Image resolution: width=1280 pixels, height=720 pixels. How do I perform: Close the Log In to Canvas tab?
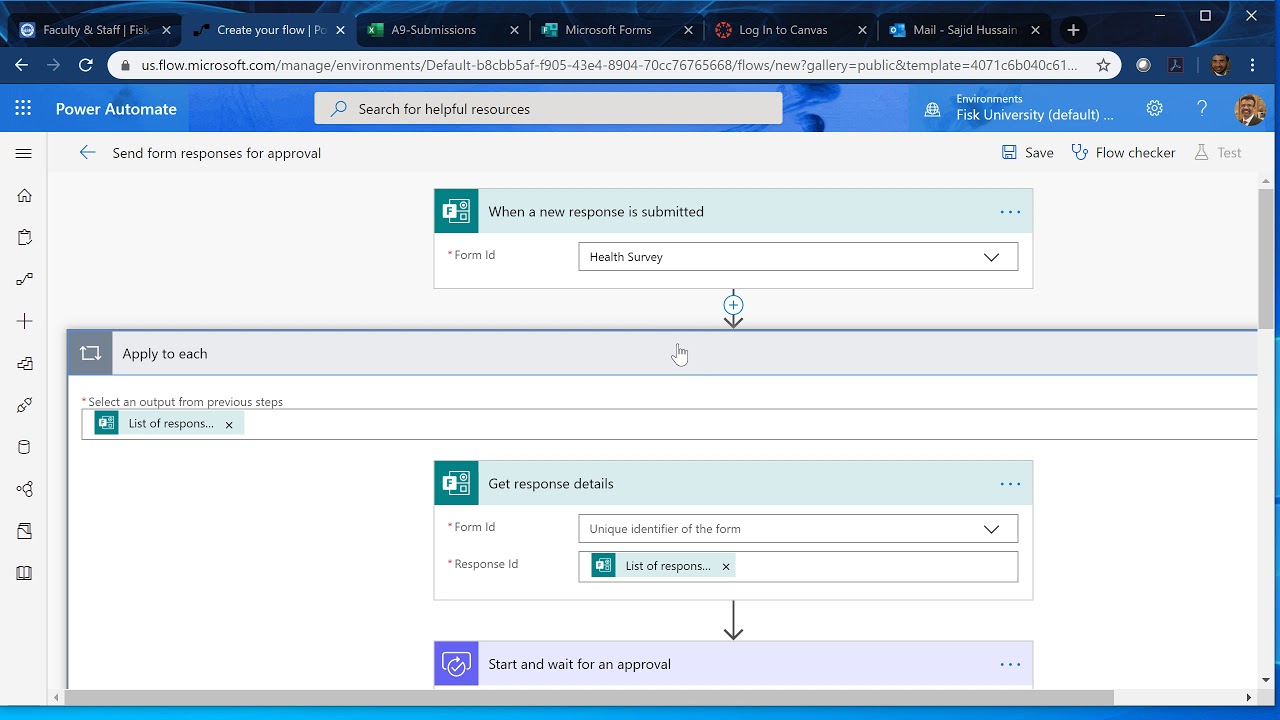[862, 30]
